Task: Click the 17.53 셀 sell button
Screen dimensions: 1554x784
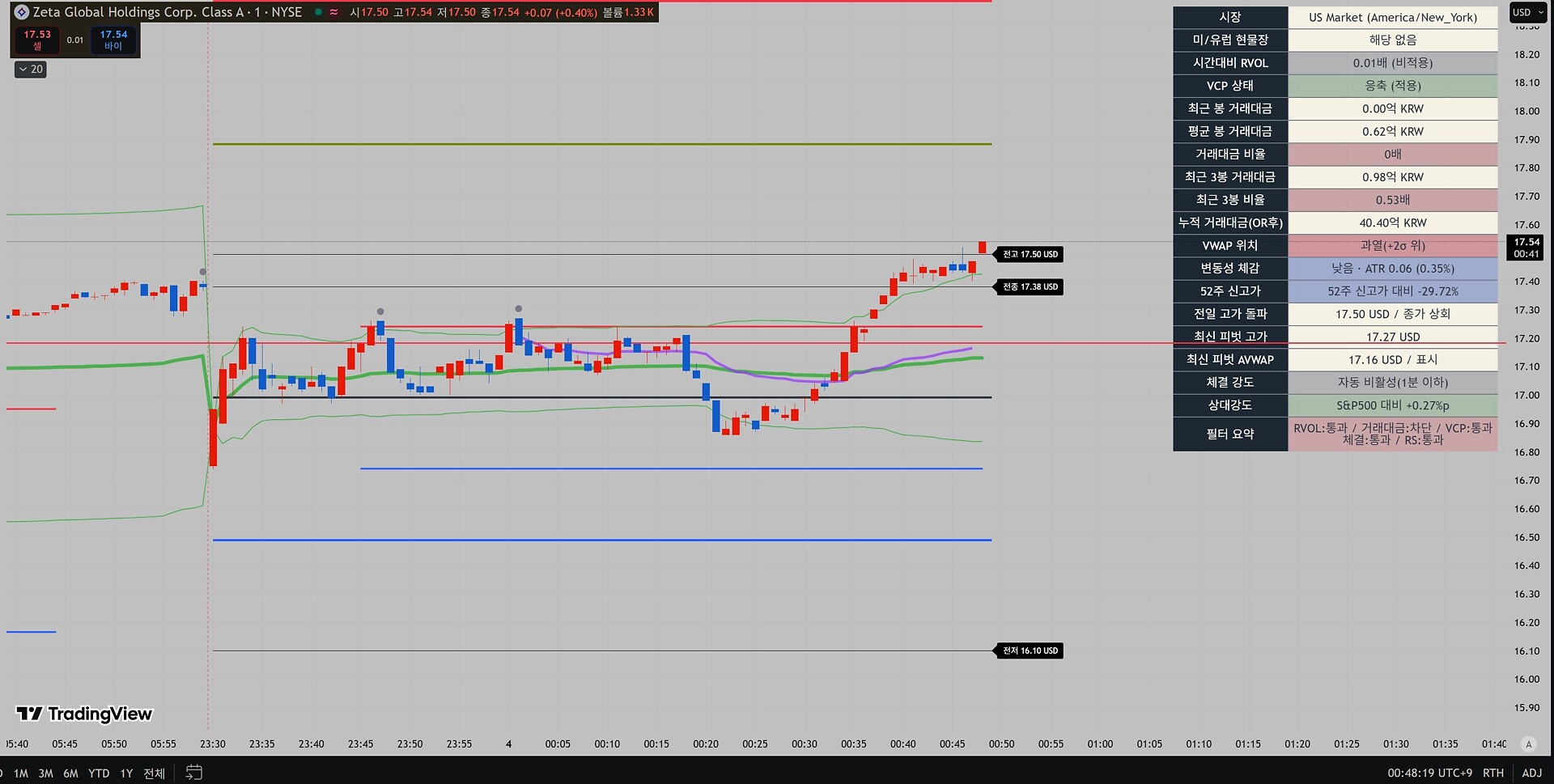Action: coord(37,40)
